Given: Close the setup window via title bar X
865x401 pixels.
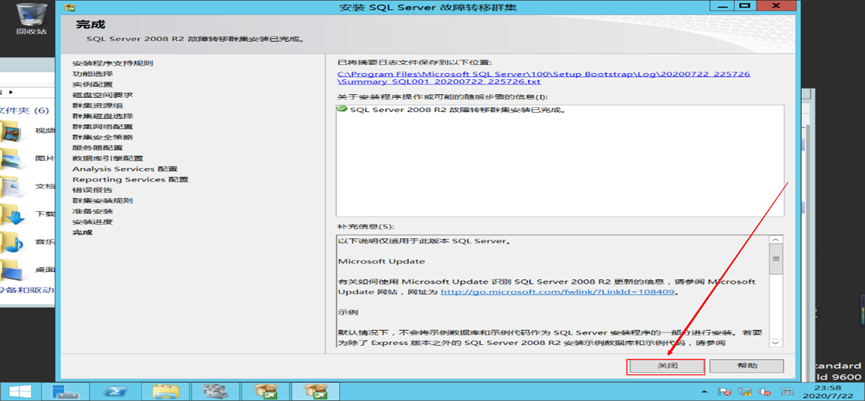Looking at the screenshot, I should [x=776, y=6].
